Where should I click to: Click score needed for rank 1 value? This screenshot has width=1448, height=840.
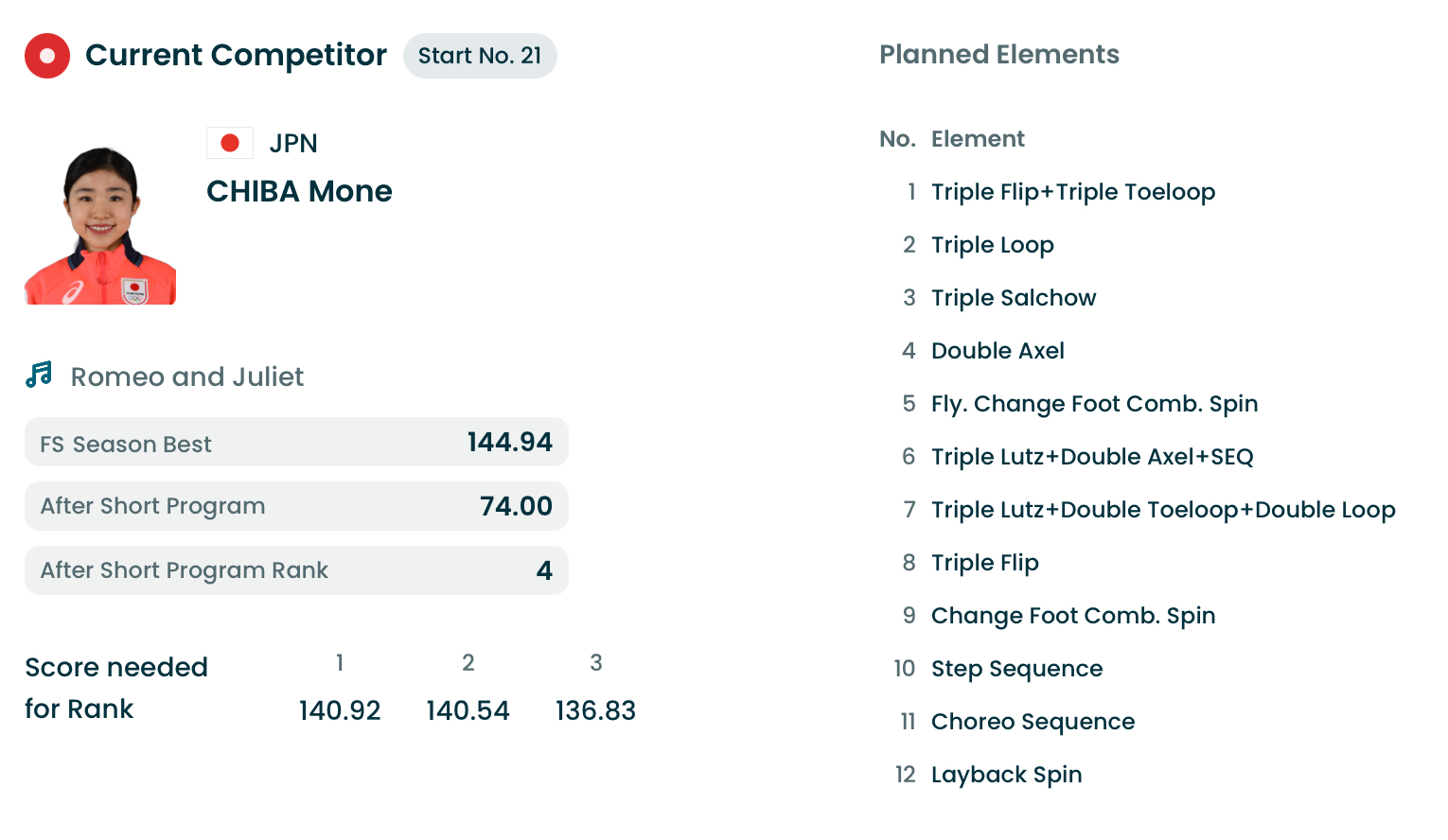click(x=340, y=710)
